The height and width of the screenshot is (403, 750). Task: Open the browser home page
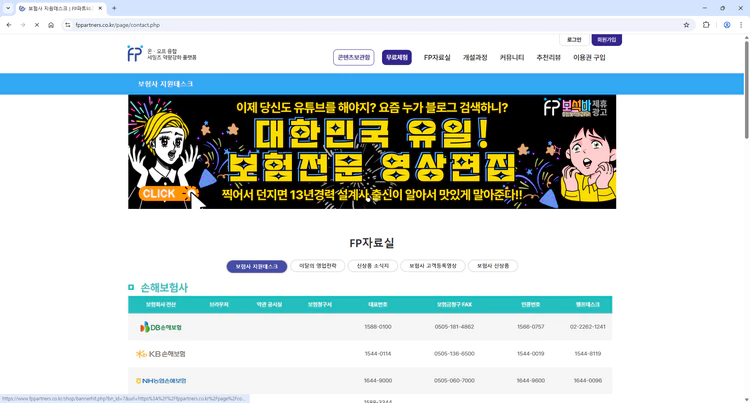[x=51, y=25]
